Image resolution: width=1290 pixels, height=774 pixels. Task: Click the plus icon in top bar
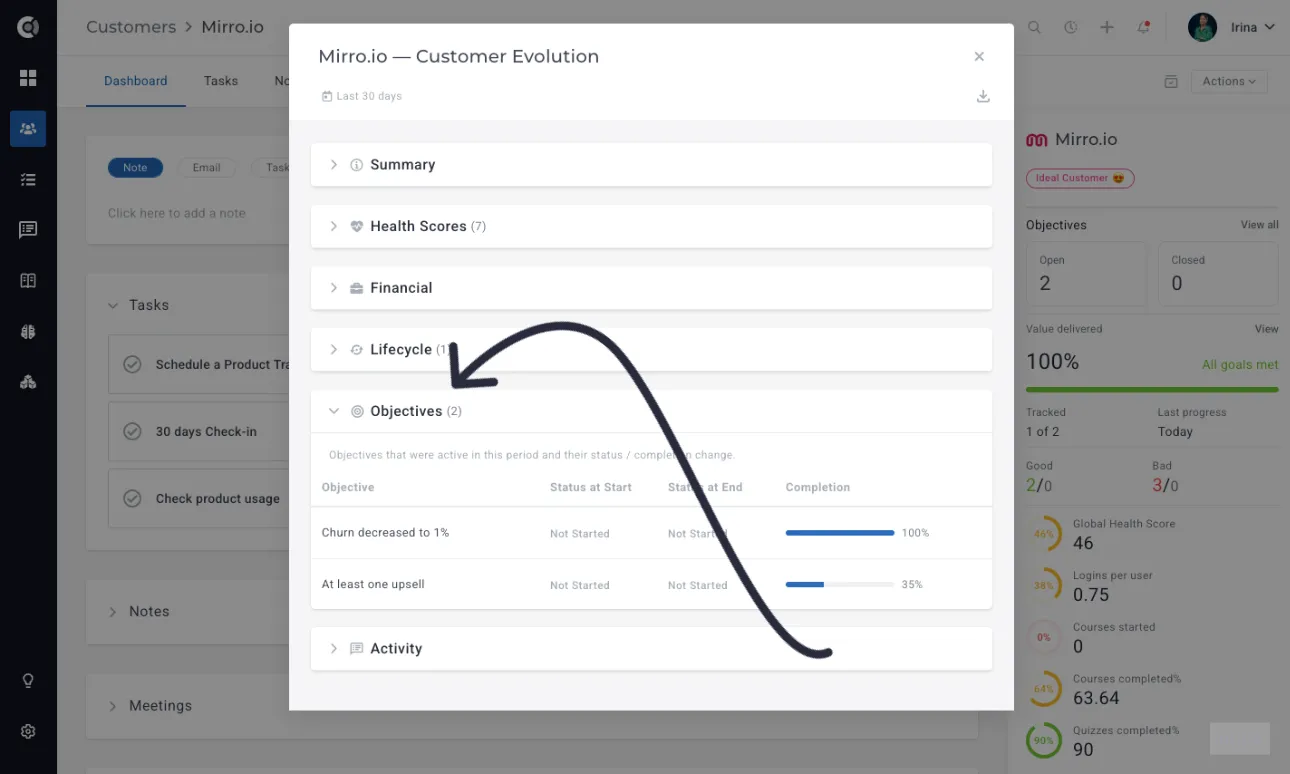tap(1107, 28)
